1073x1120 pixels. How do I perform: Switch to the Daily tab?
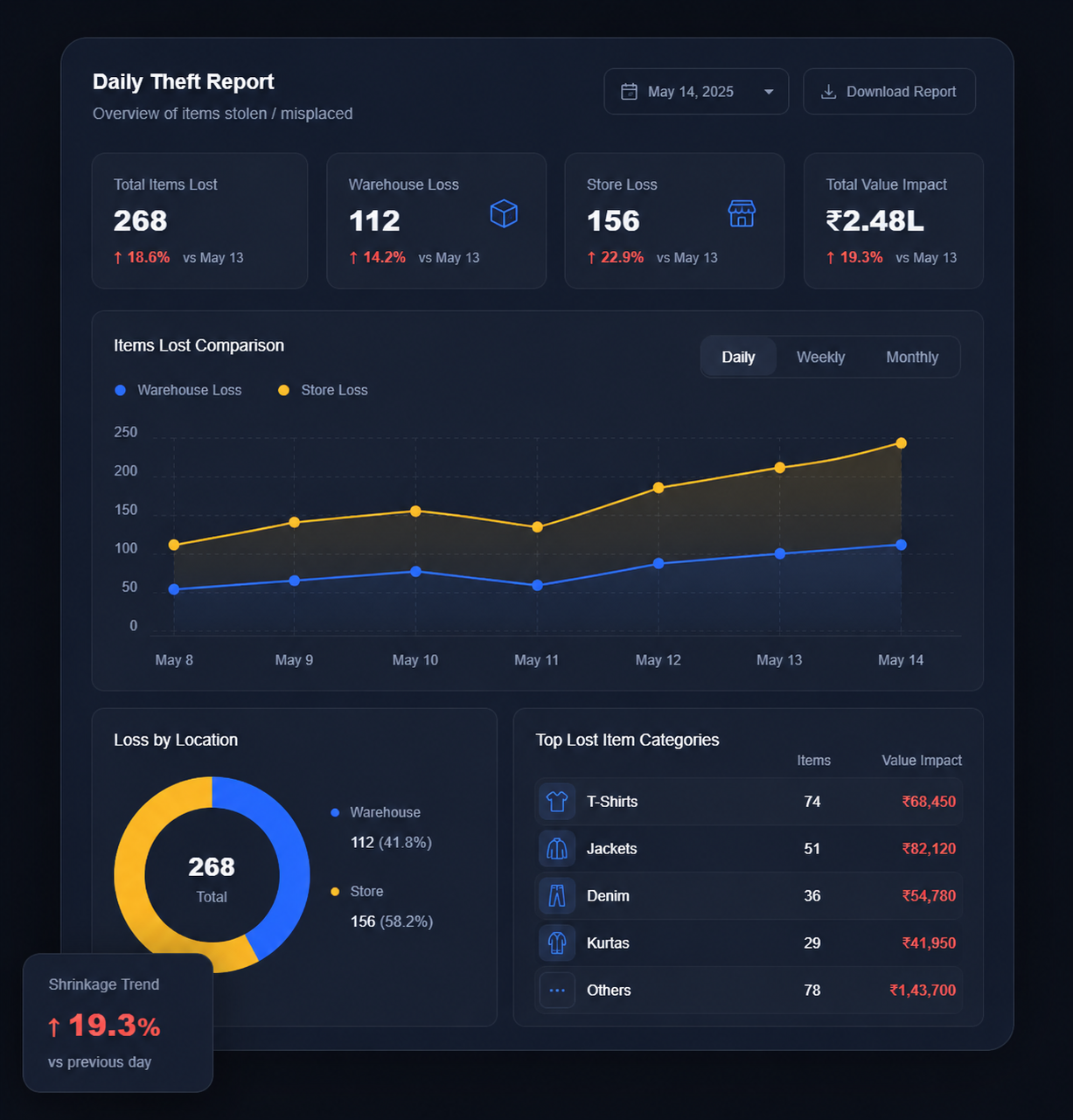pyautogui.click(x=738, y=357)
